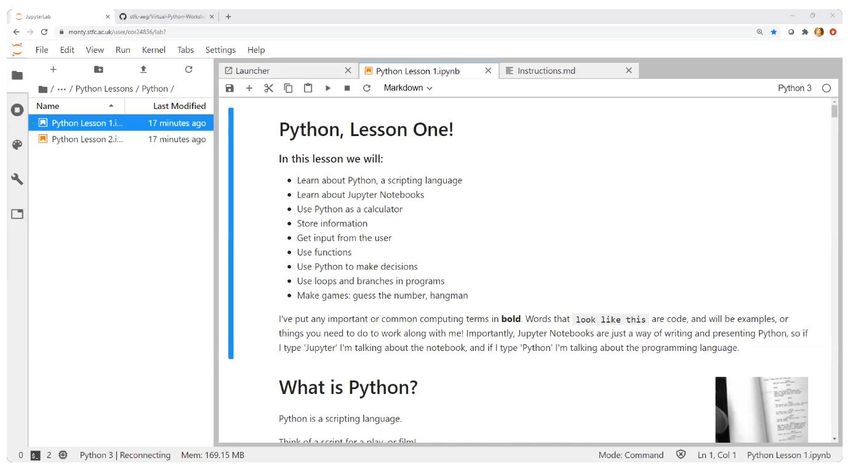
Task: Open the Kernel menu
Action: point(153,50)
